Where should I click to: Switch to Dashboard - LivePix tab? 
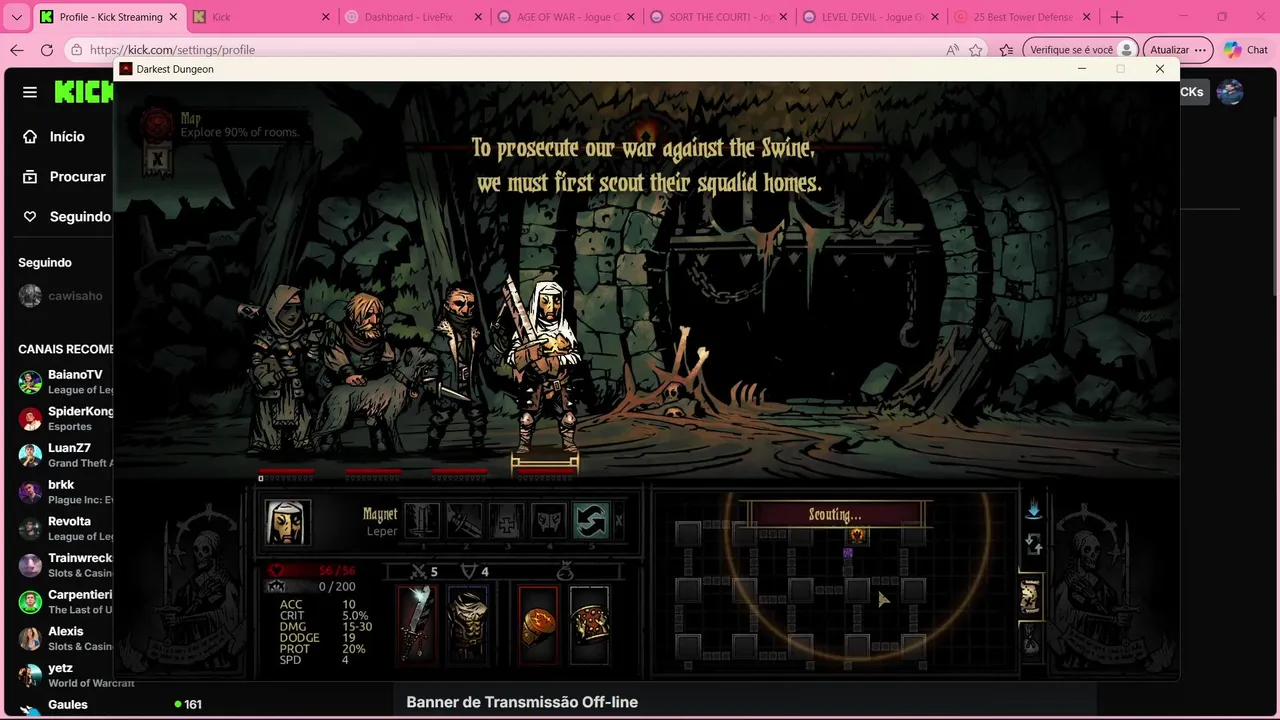tap(413, 17)
